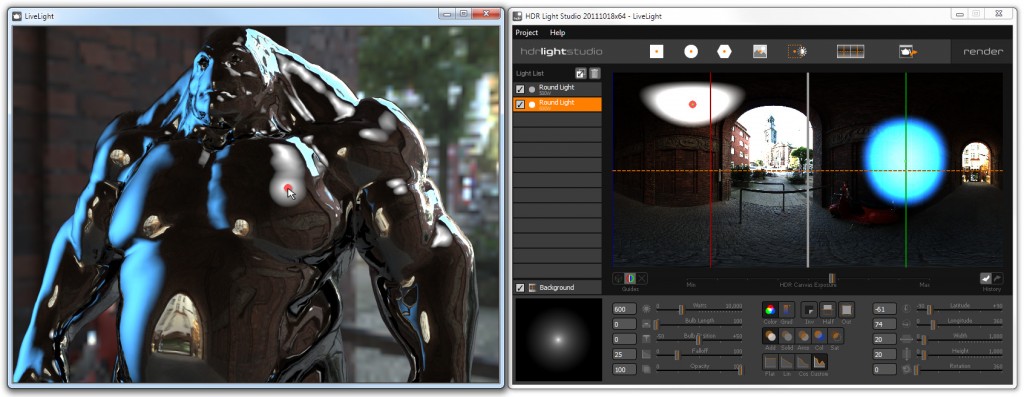Select the Add blend mode

[770, 336]
